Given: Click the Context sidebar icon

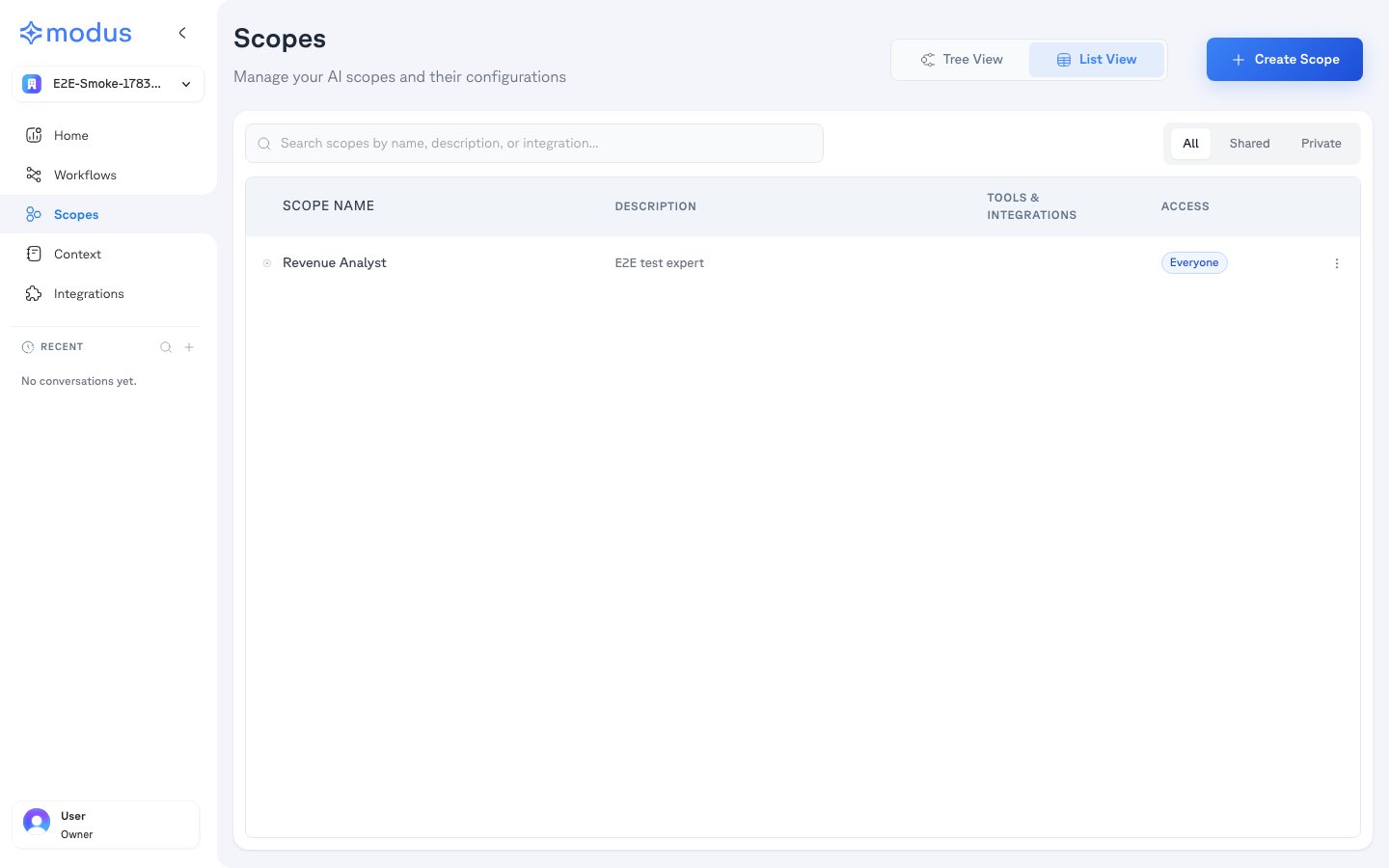Looking at the screenshot, I should (34, 254).
